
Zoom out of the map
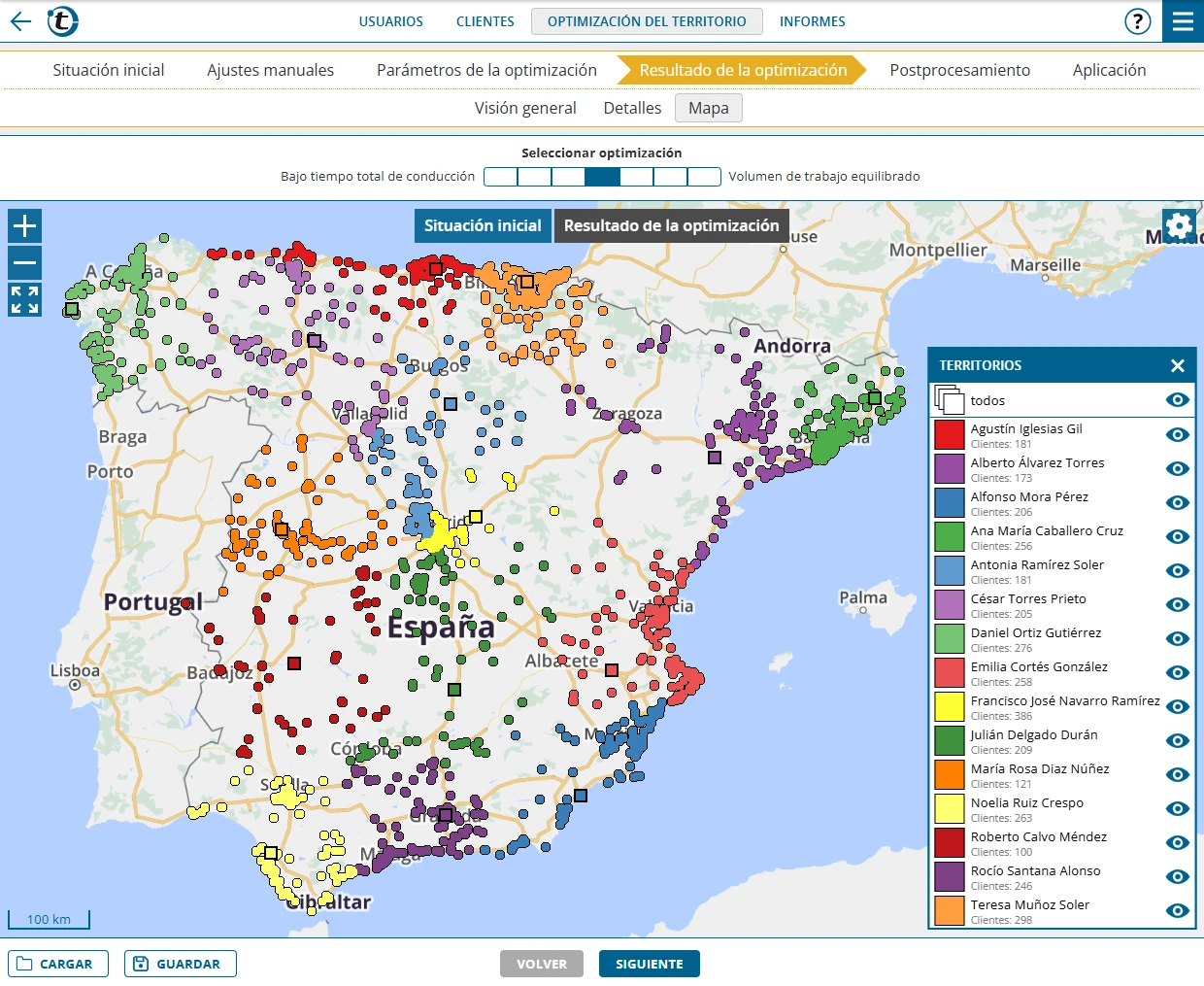(x=25, y=263)
